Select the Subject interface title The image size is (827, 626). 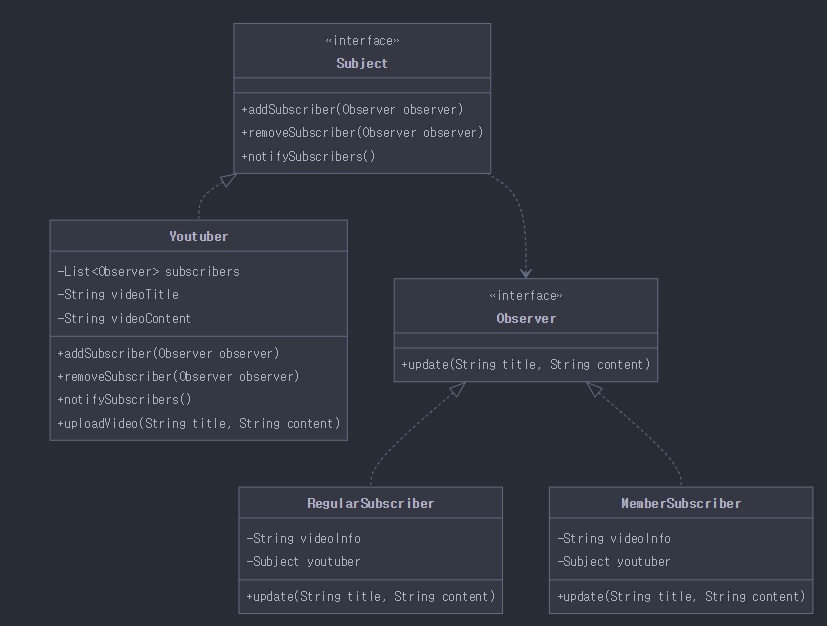tap(362, 63)
